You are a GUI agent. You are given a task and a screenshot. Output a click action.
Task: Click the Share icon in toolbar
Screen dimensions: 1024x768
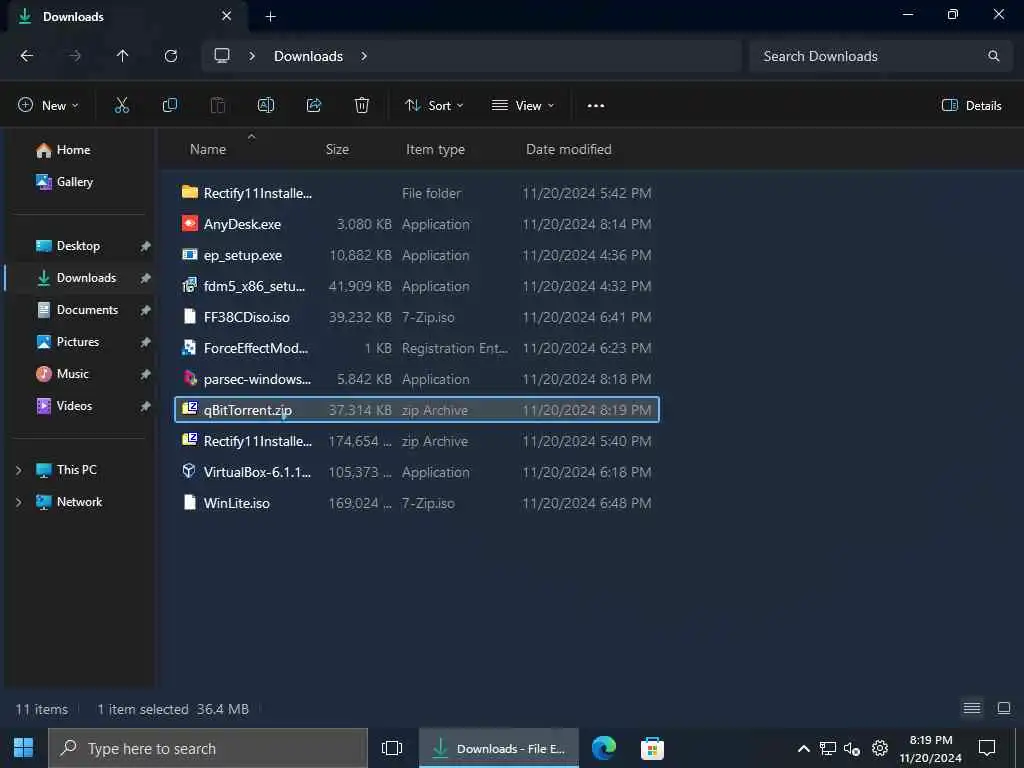click(314, 105)
